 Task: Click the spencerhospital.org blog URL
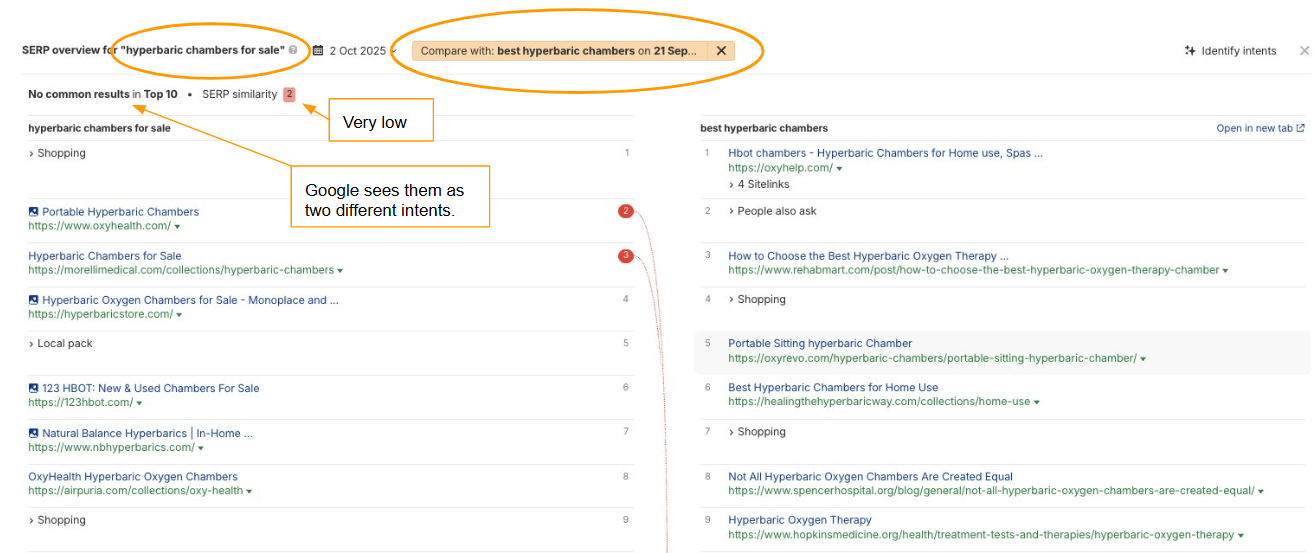991,492
